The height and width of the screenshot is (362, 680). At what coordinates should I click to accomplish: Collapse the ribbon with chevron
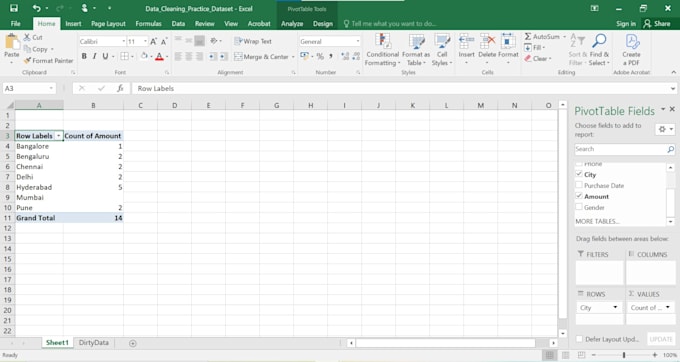(673, 72)
